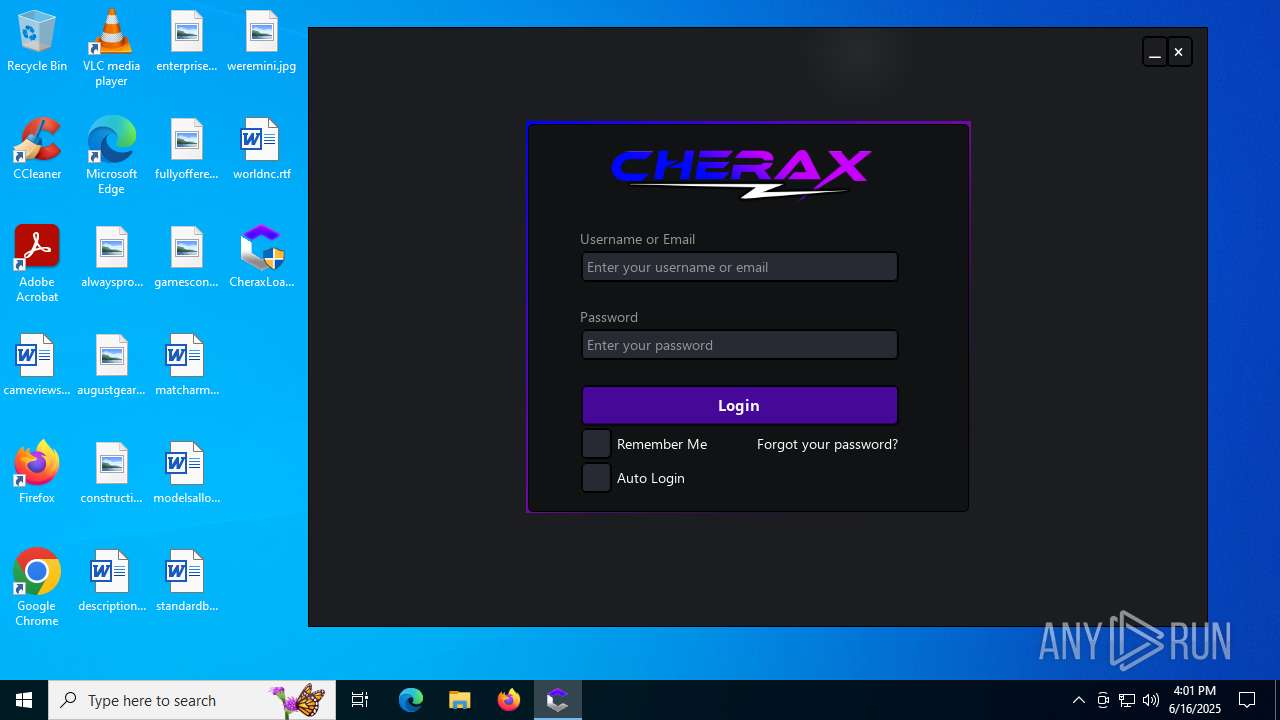The height and width of the screenshot is (720, 1280).
Task: Select the constructi image file icon
Action: point(111,474)
